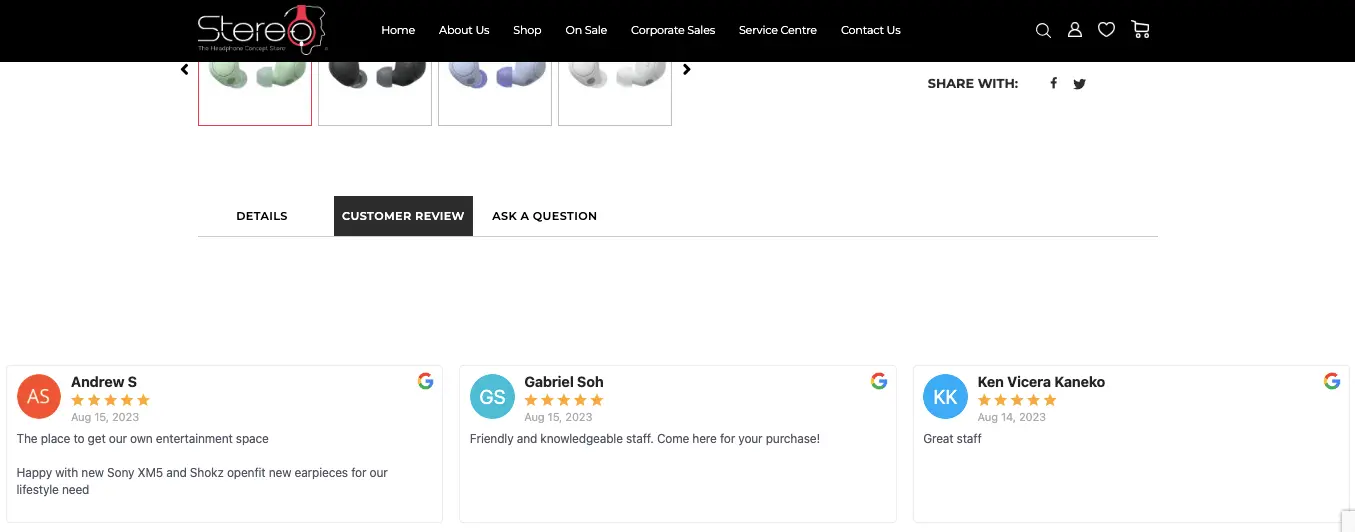The height and width of the screenshot is (532, 1355).
Task: Switch to Ask a Question tab
Action: (x=544, y=216)
